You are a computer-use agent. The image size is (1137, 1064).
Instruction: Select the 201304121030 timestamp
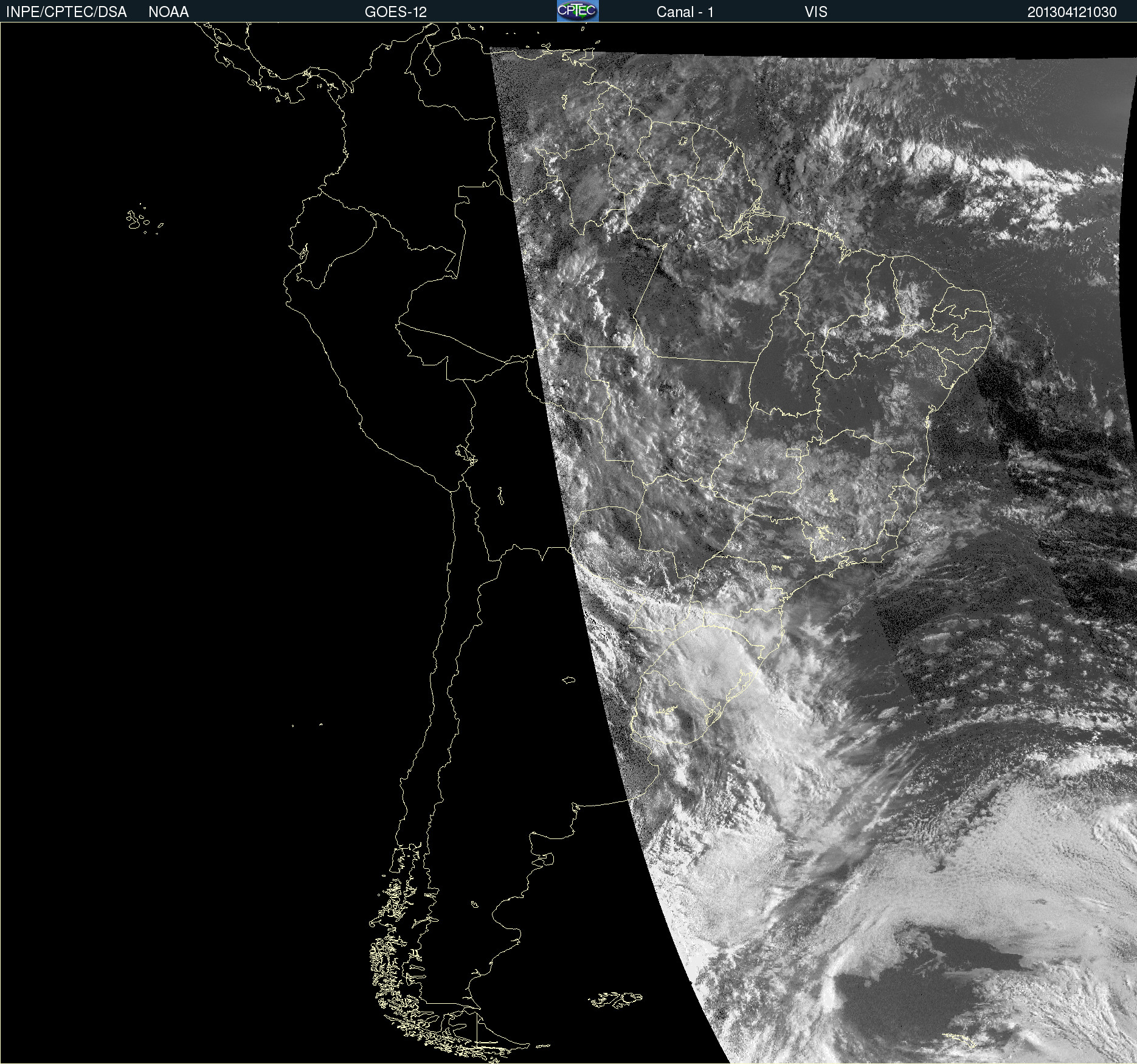[x=1072, y=12]
